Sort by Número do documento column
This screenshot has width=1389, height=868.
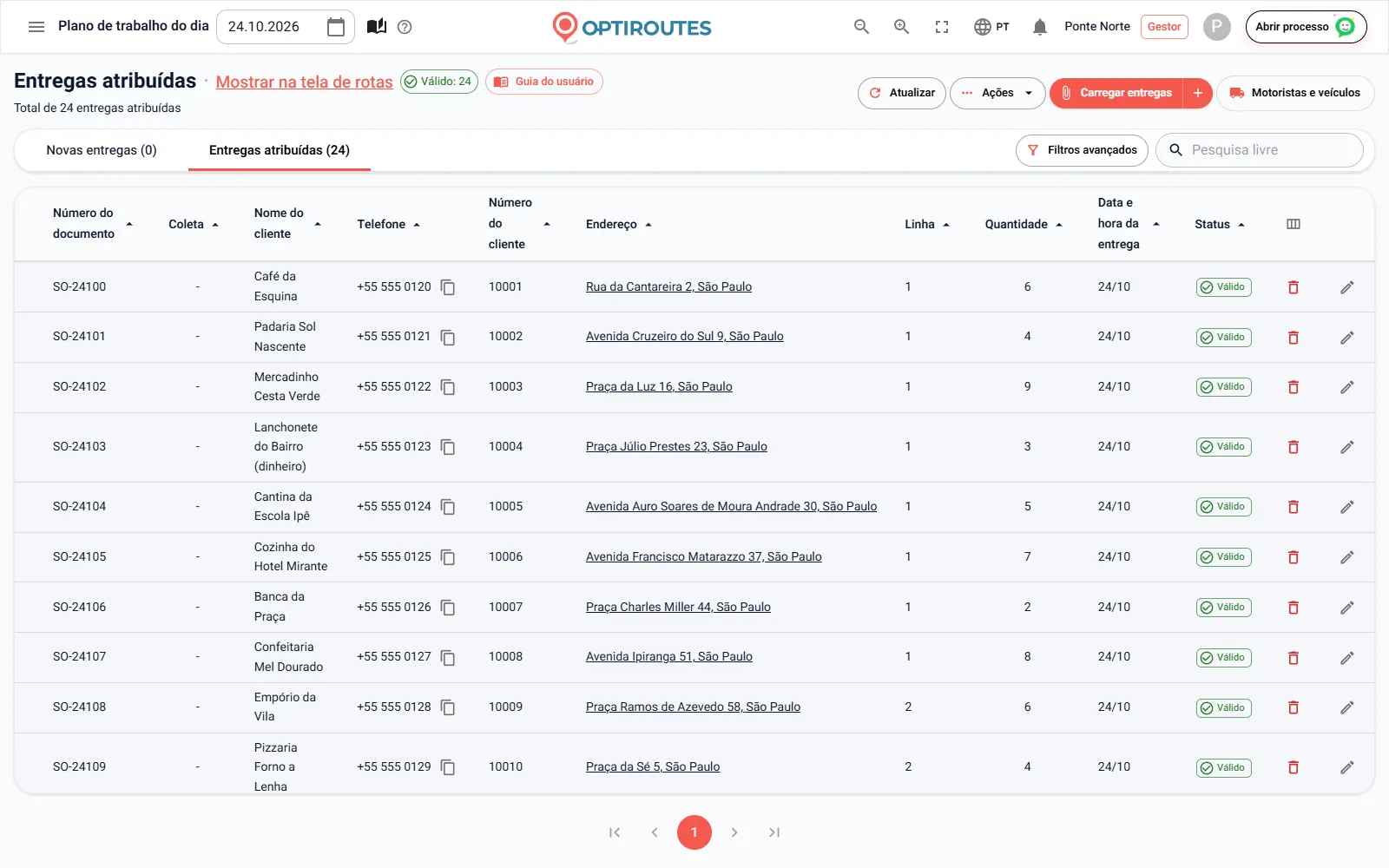click(x=92, y=223)
